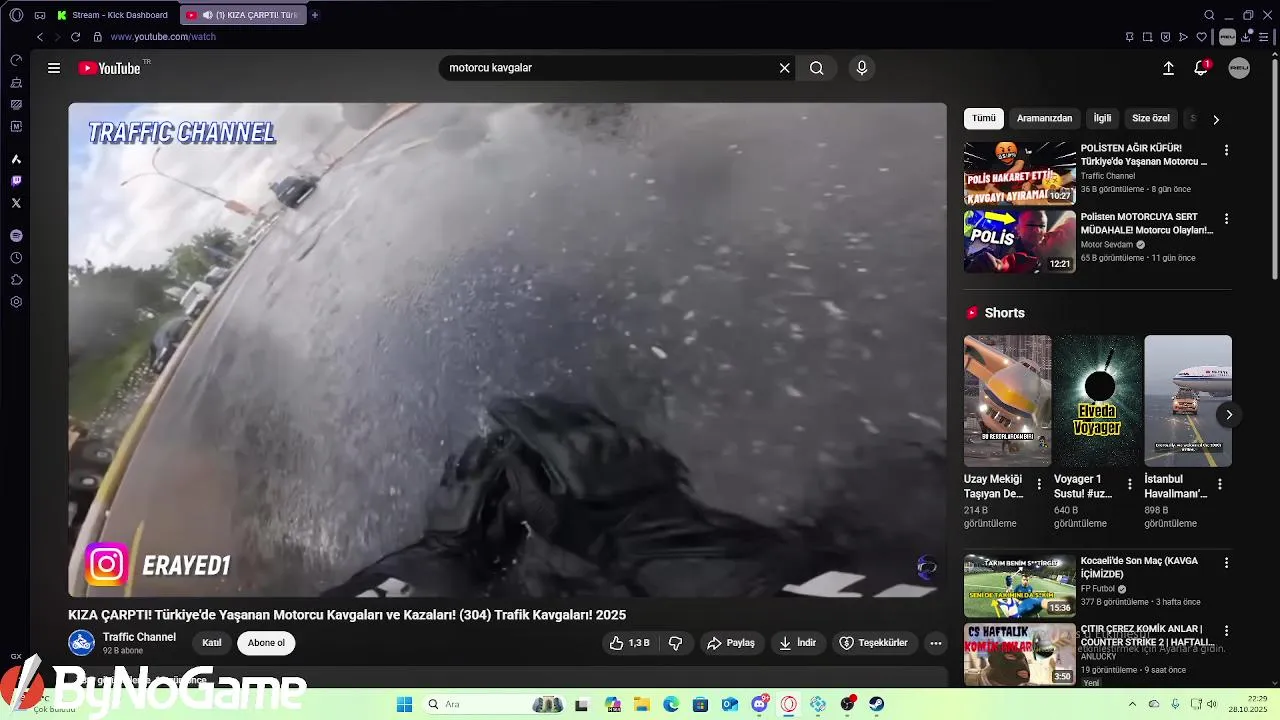Open a new browser tab

[x=315, y=15]
